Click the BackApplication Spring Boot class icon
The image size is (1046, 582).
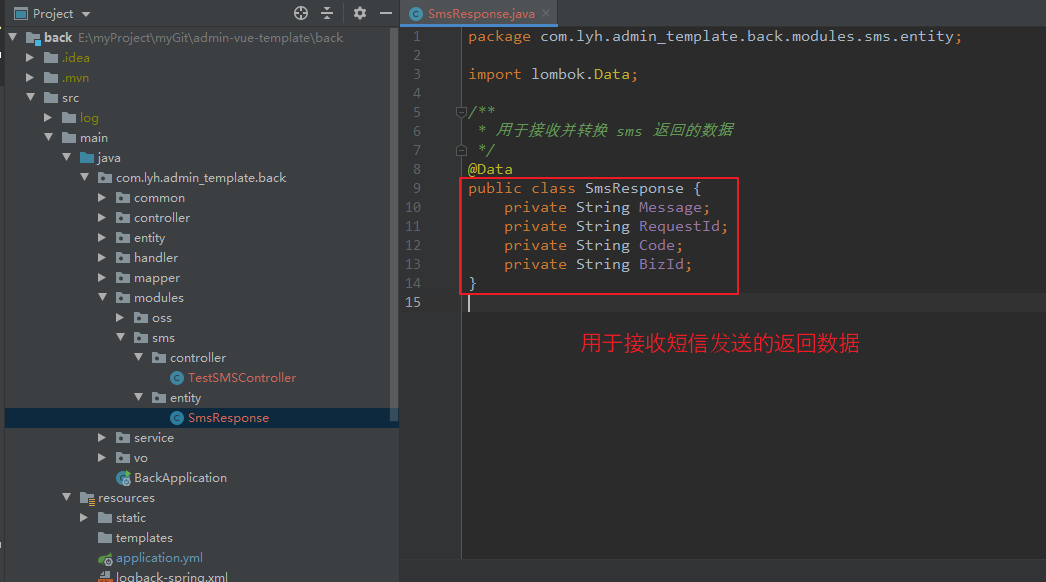click(x=123, y=478)
